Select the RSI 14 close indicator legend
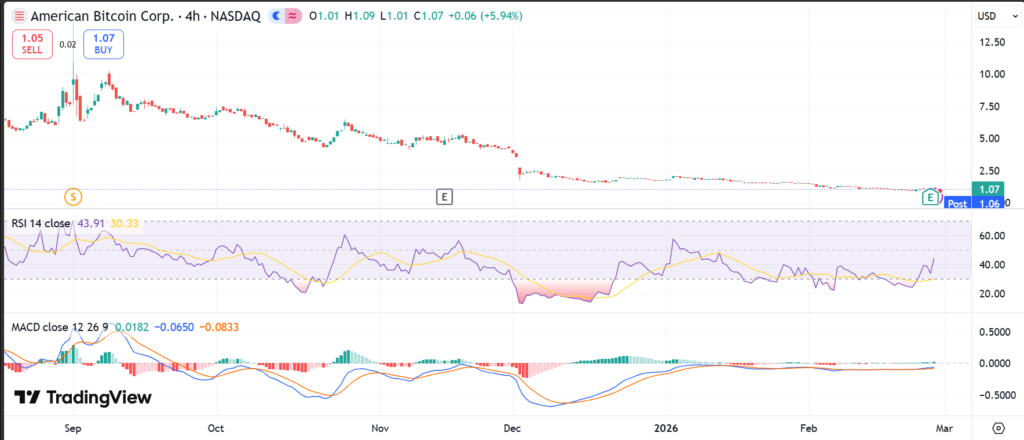 [x=50, y=221]
